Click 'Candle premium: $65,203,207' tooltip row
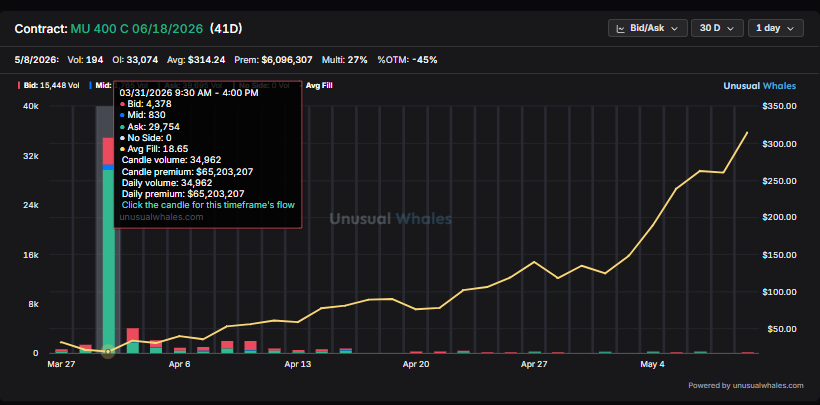 (x=188, y=171)
